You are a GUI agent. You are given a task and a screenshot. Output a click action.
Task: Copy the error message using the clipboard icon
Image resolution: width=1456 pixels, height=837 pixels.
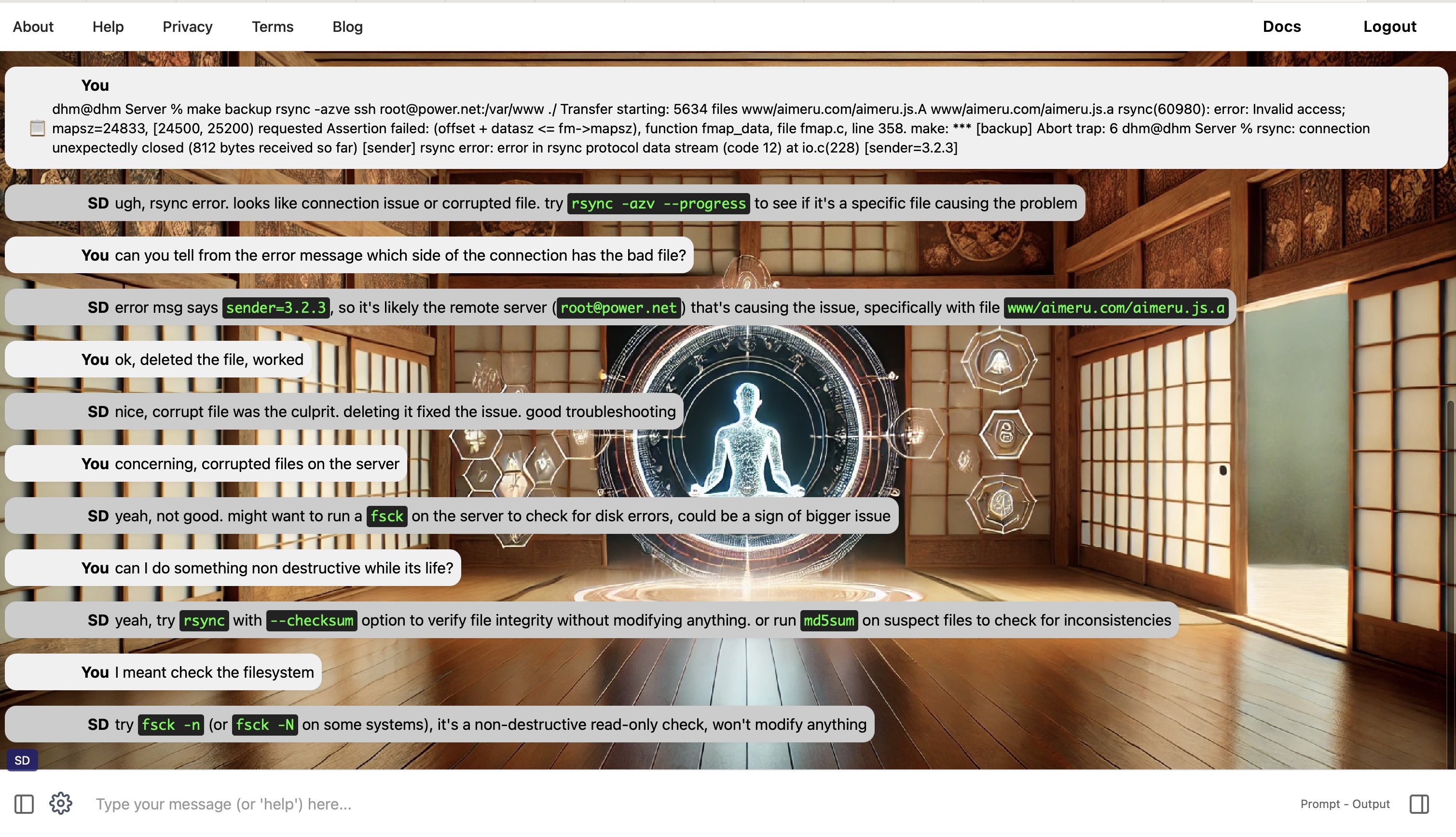(37, 127)
